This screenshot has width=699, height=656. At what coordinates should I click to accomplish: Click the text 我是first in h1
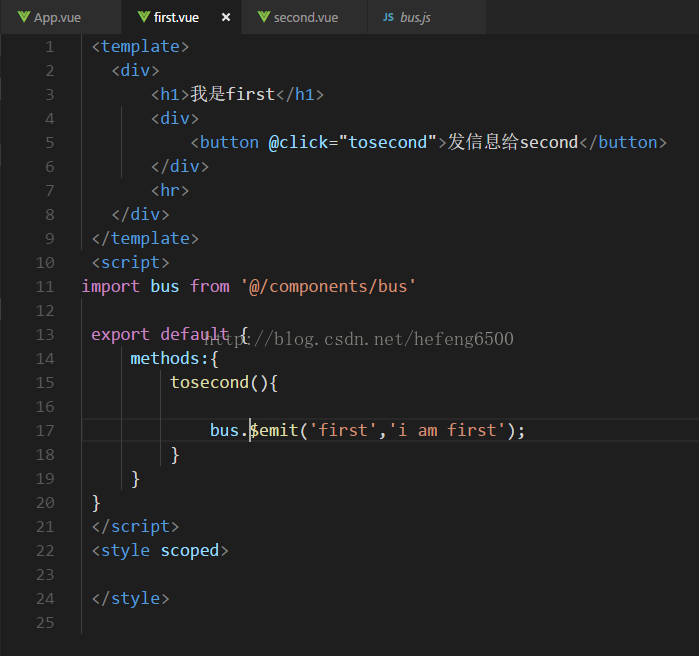[233, 94]
